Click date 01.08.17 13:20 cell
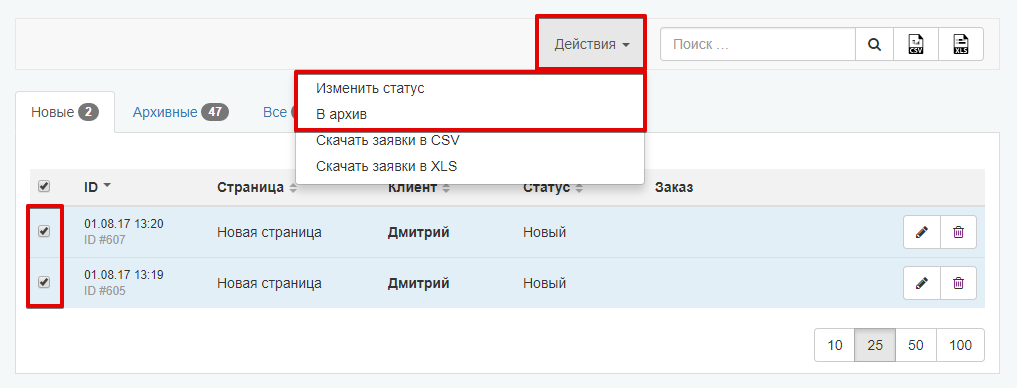 click(124, 224)
